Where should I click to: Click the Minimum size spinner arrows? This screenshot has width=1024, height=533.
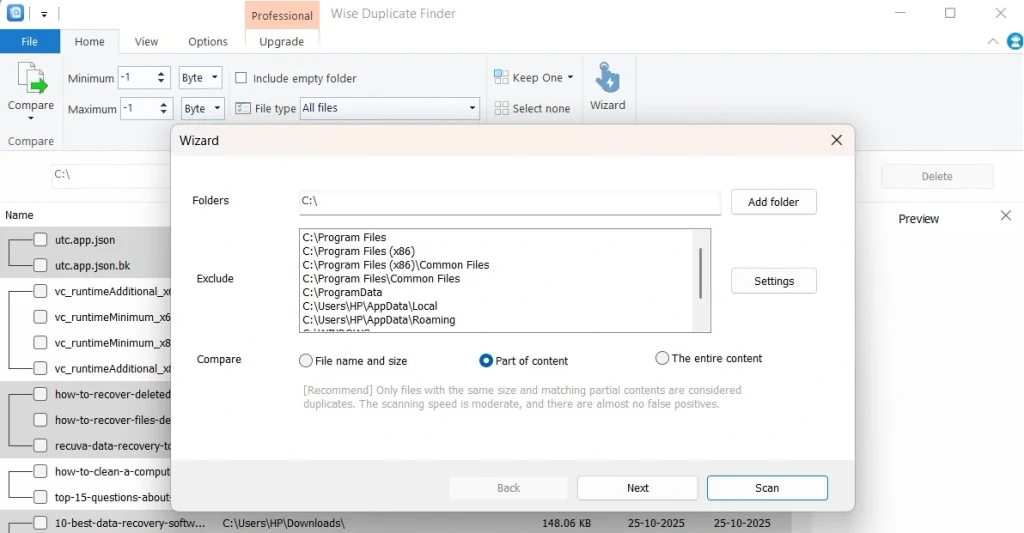pyautogui.click(x=161, y=77)
